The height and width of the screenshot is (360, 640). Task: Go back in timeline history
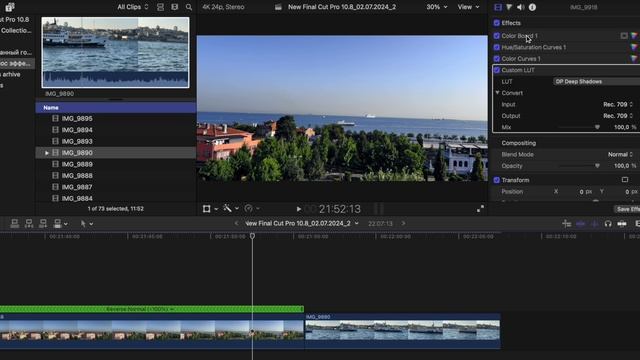(236, 223)
